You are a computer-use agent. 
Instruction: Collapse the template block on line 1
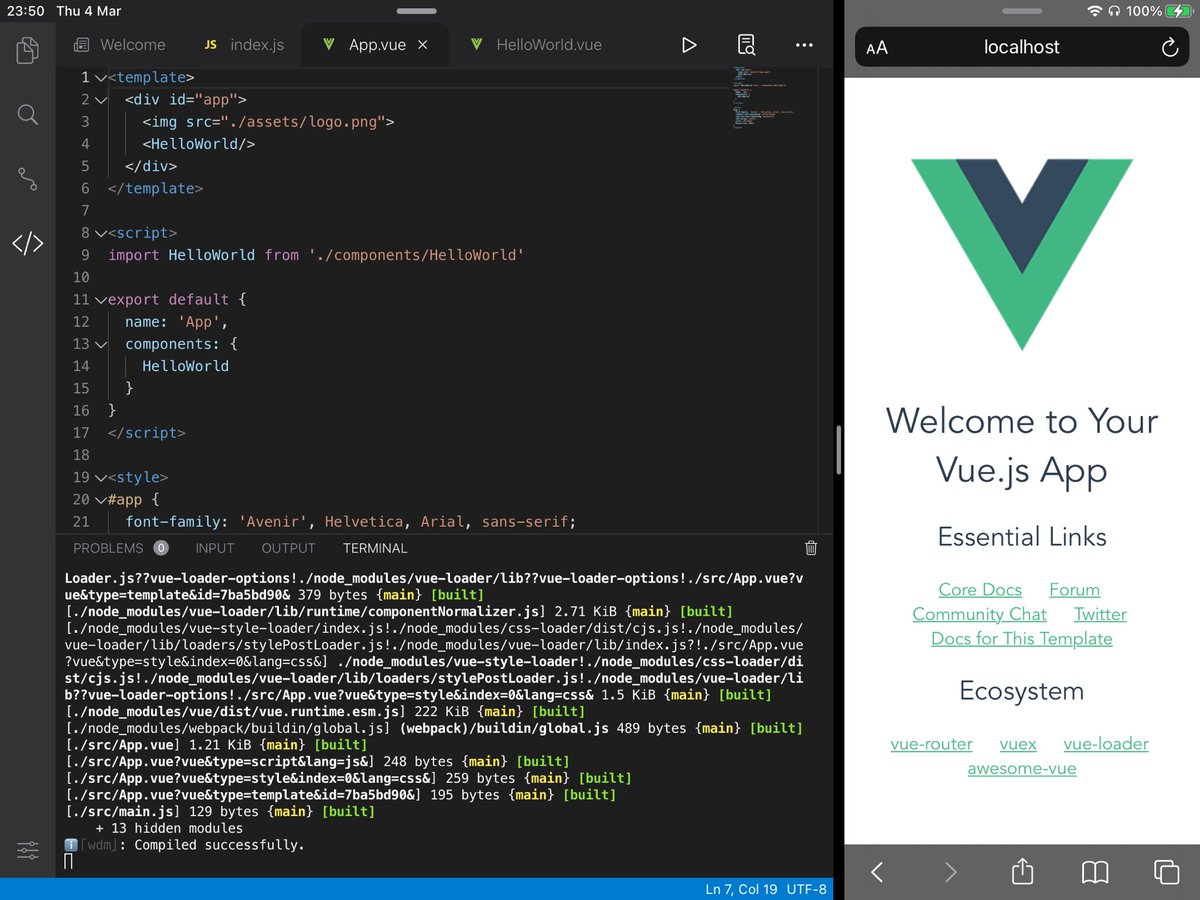pyautogui.click(x=100, y=77)
